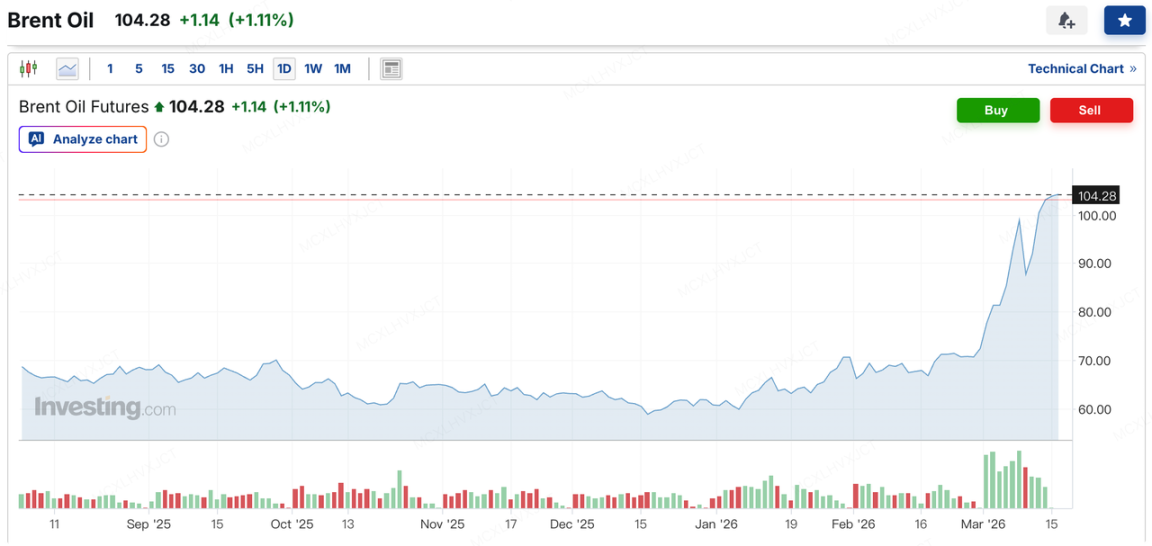Choose the 30-minute interval
Image resolution: width=1152 pixels, height=546 pixels.
point(197,69)
